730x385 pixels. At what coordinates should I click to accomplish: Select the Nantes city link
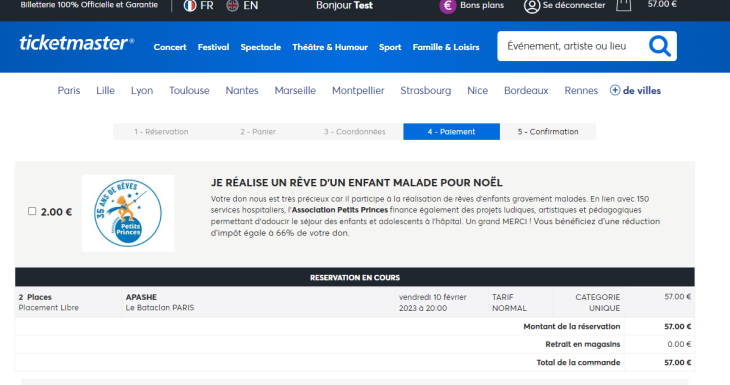(242, 90)
